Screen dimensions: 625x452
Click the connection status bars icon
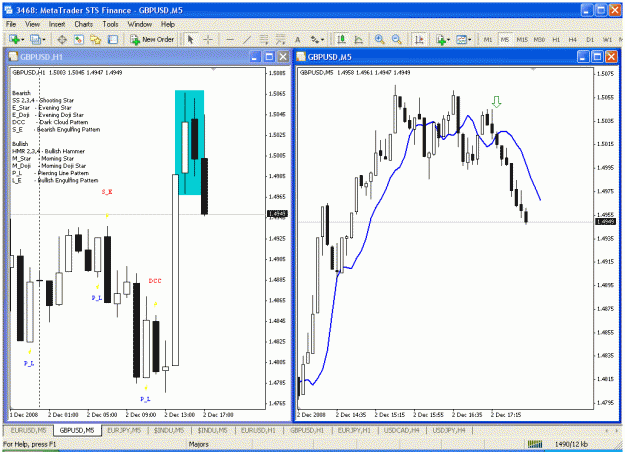click(535, 444)
